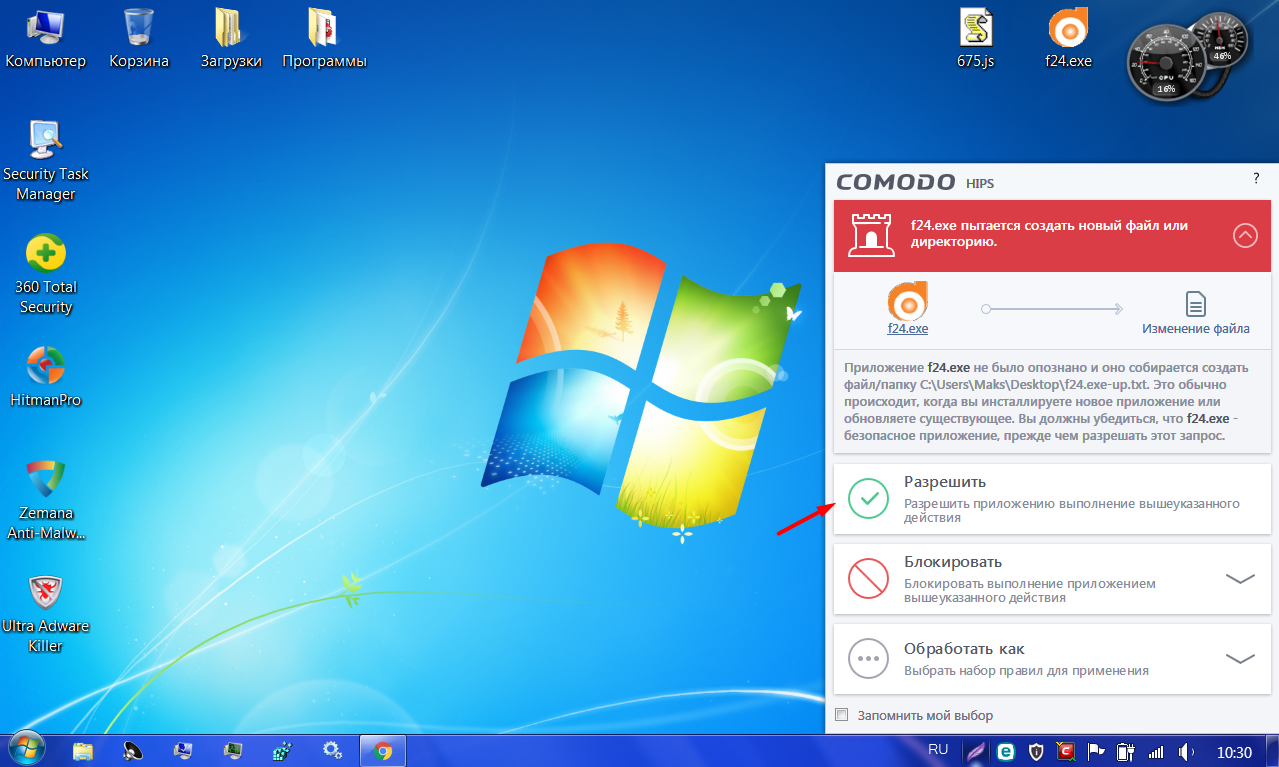
Task: Click the purple feather tray icon
Action: pos(975,752)
